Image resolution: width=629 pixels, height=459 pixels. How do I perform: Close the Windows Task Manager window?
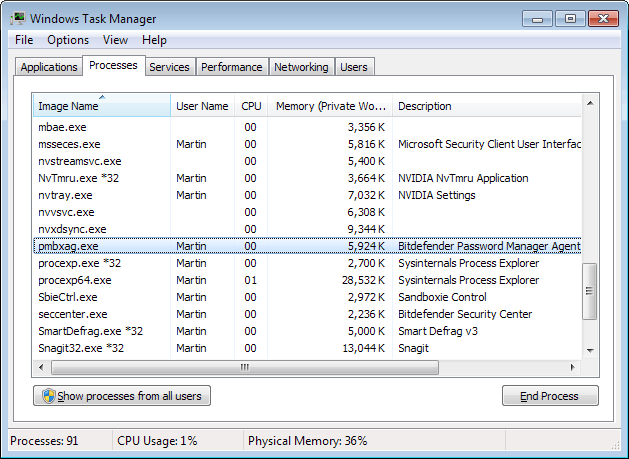pyautogui.click(x=603, y=18)
